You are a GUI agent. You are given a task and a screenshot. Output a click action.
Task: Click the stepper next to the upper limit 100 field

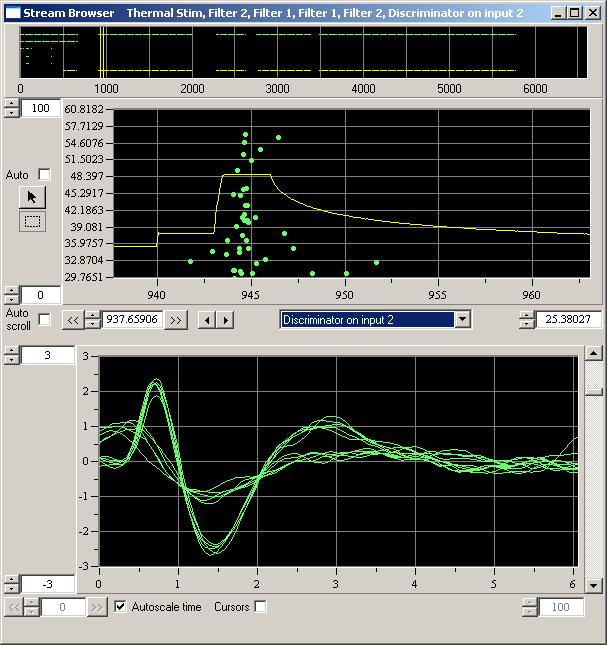coord(11,108)
